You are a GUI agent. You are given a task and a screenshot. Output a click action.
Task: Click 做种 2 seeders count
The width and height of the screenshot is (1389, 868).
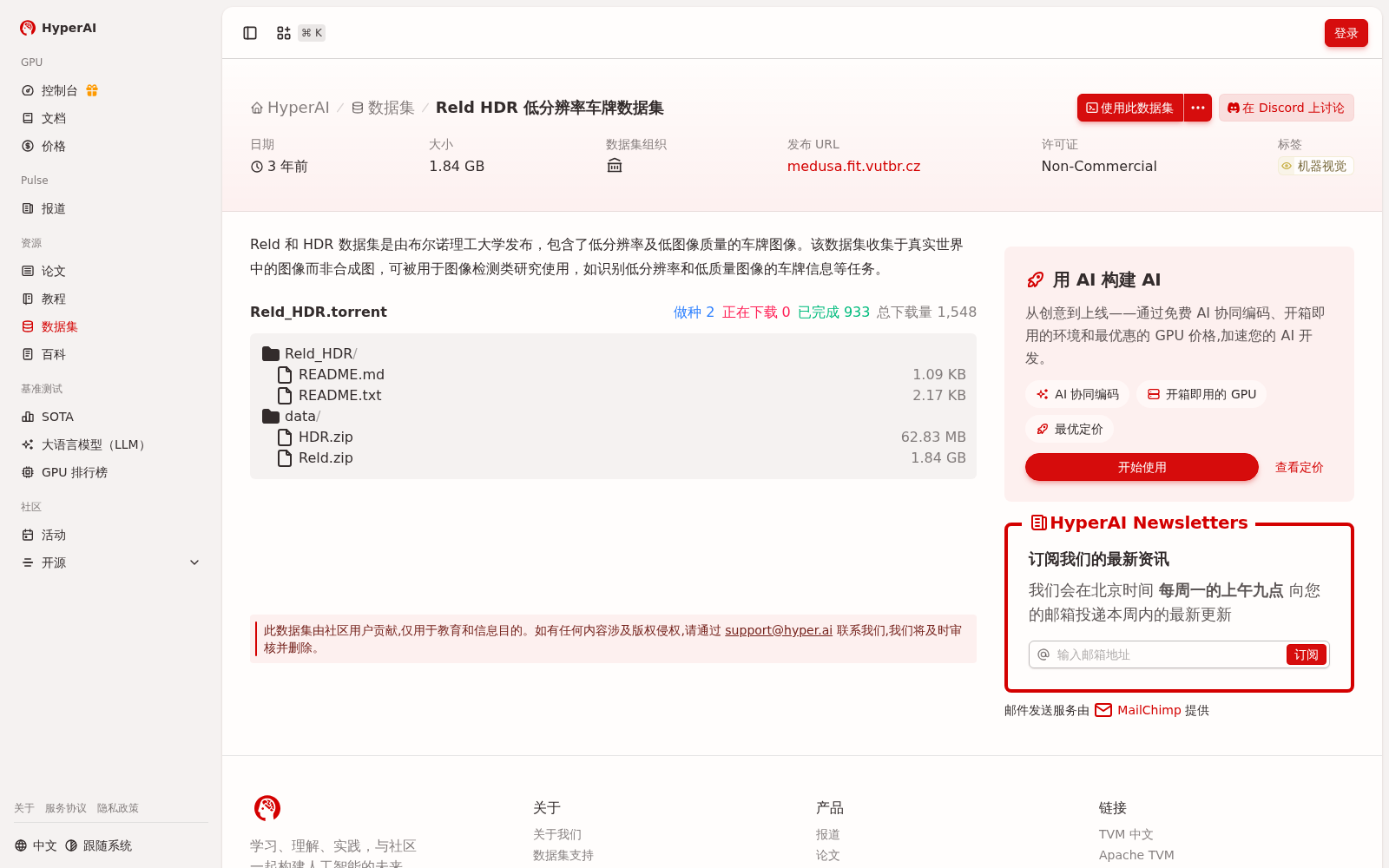coord(694,312)
